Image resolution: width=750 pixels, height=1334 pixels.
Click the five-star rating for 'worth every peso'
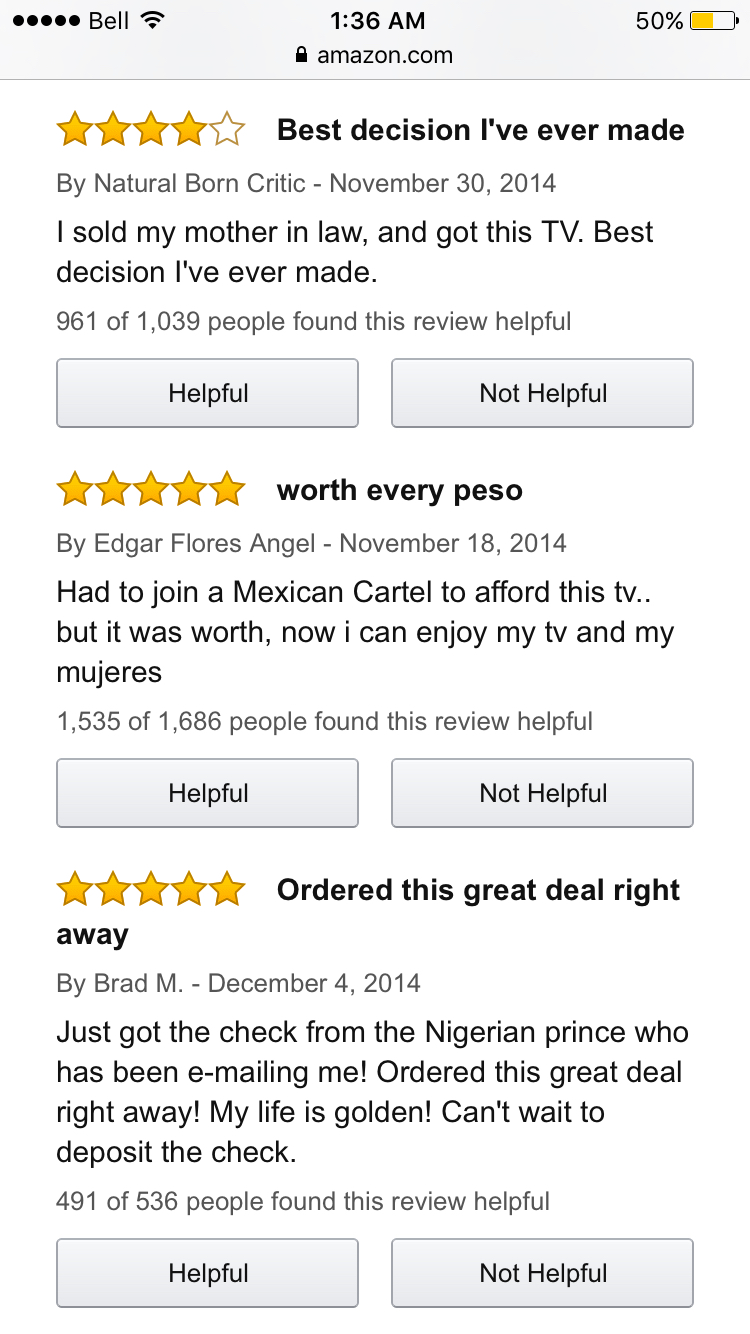point(151,490)
